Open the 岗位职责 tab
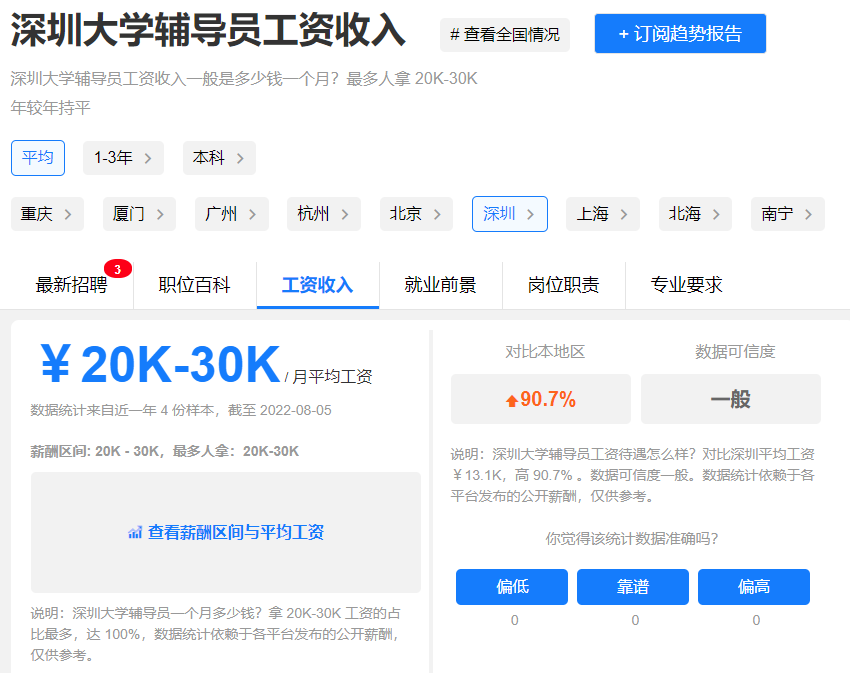This screenshot has height=673, width=850. pos(564,285)
